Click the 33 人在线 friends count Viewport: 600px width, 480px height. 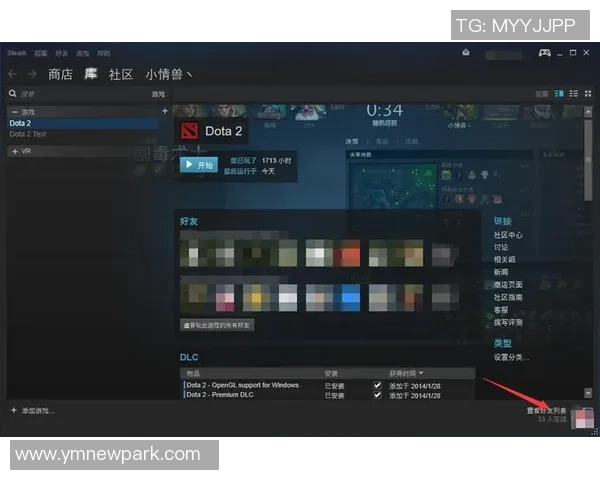coord(551,420)
